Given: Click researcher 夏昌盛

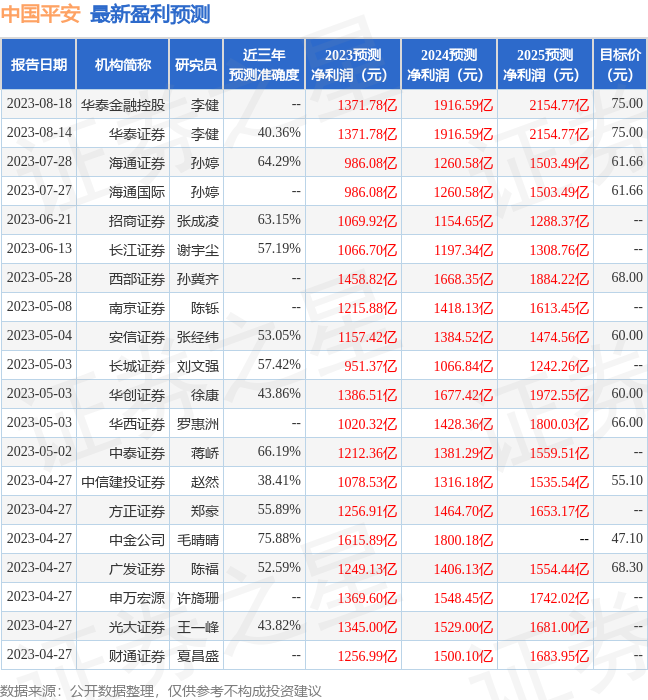Looking at the screenshot, I should coord(198,656).
